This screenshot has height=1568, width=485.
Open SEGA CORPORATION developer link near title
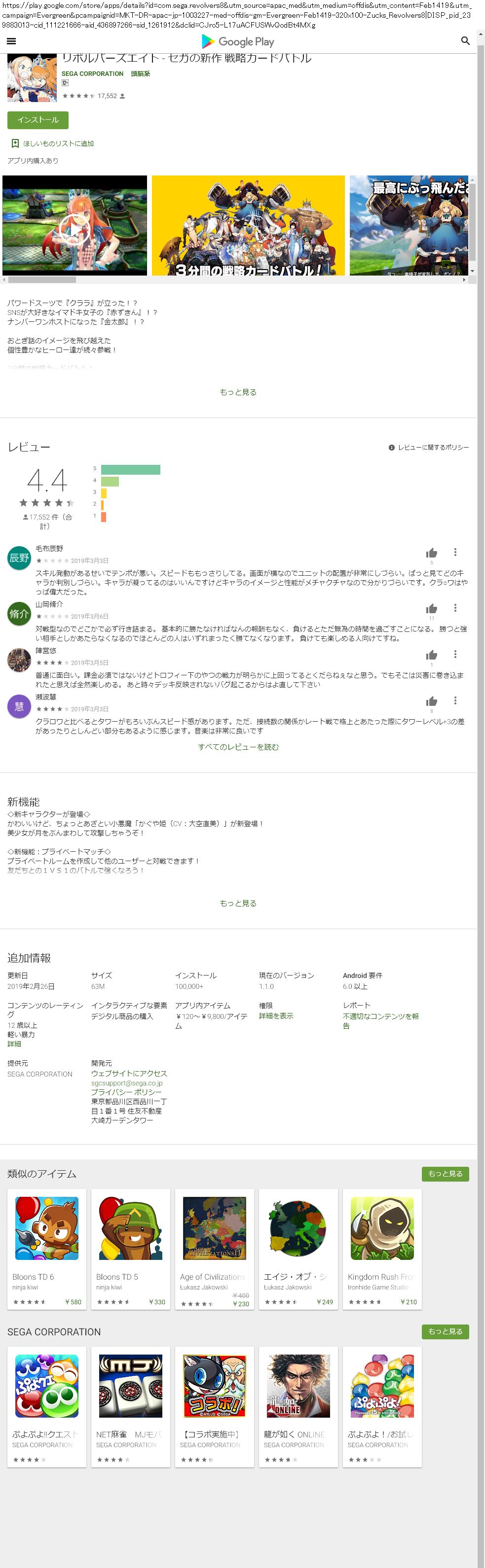93,73
